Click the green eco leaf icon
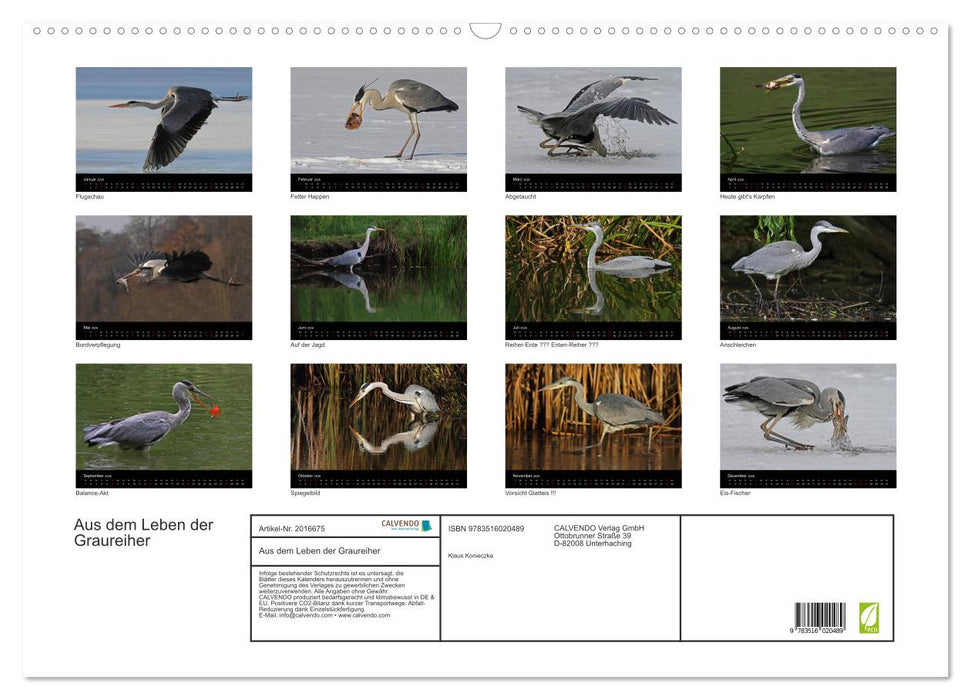The width and height of the screenshot is (971, 700). tap(869, 617)
